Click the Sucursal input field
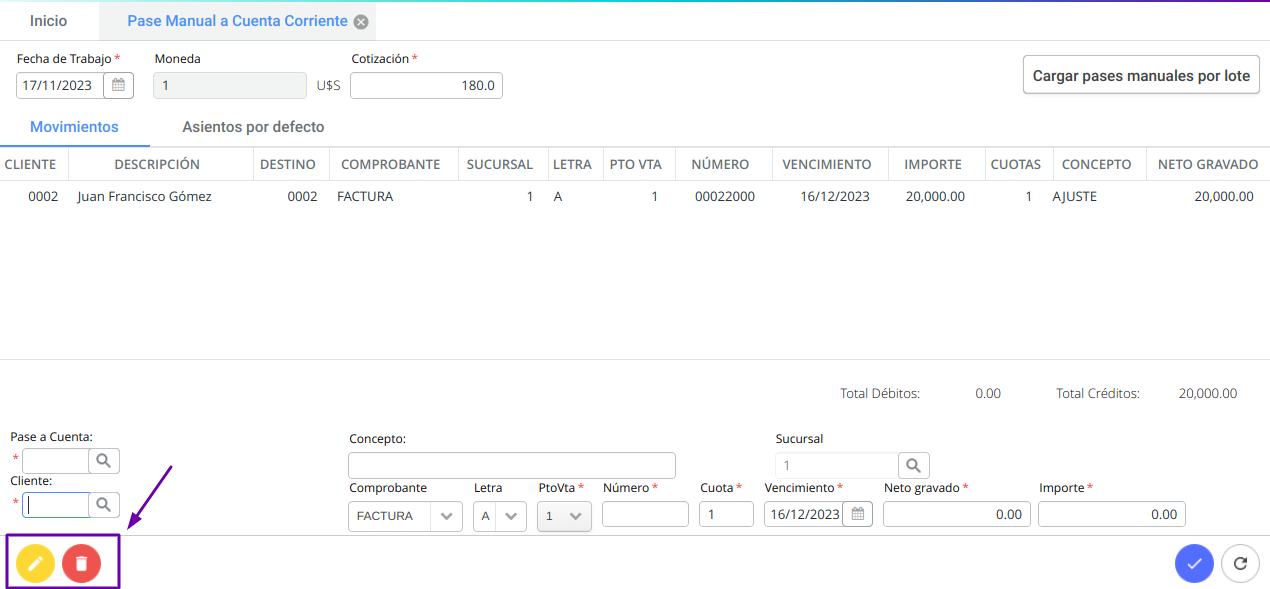 [837, 465]
